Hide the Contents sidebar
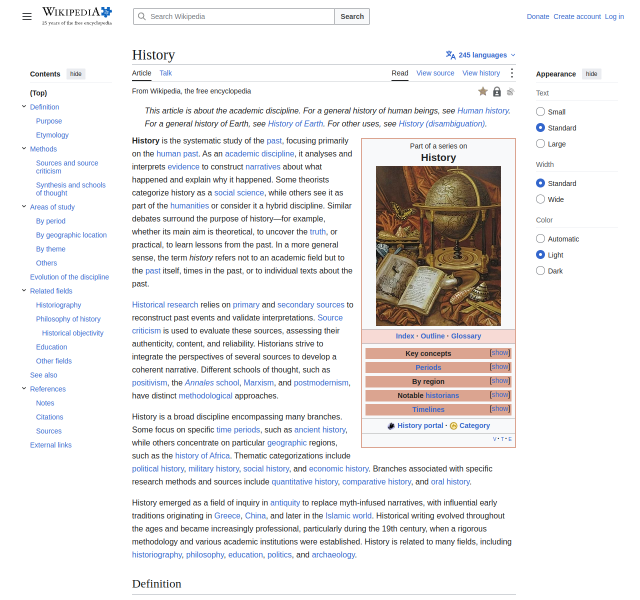The width and height of the screenshot is (640, 600). tap(76, 74)
